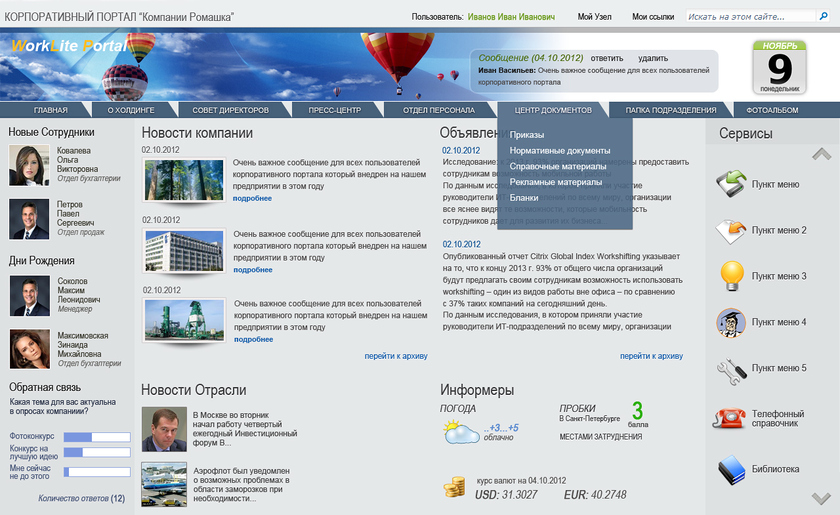Open the Ковалева Ольга employee photo
The height and width of the screenshot is (515, 840).
[x=29, y=165]
